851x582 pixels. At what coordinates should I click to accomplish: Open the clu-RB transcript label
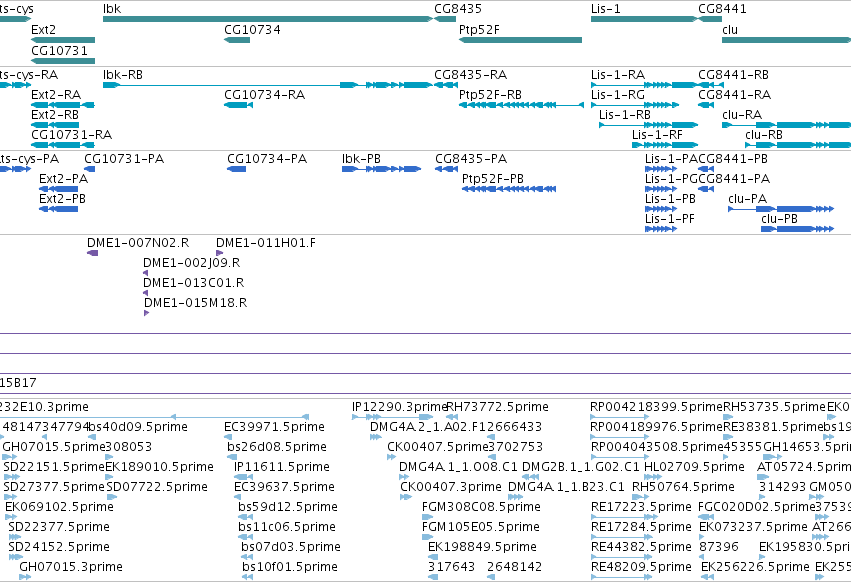coord(764,135)
